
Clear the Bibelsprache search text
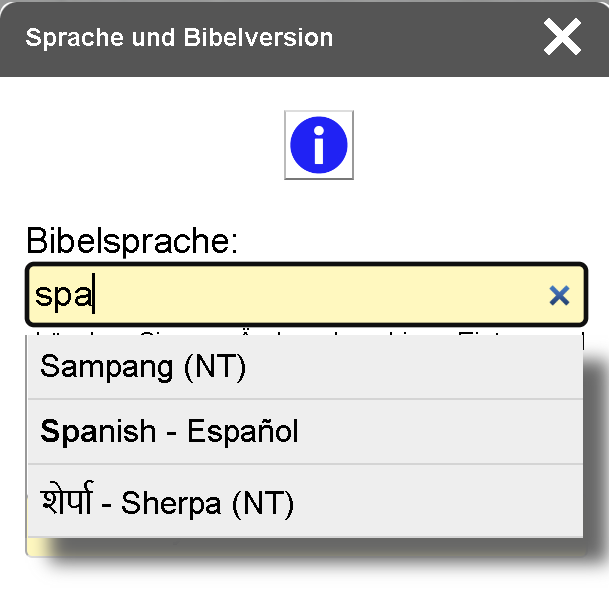coord(559,295)
